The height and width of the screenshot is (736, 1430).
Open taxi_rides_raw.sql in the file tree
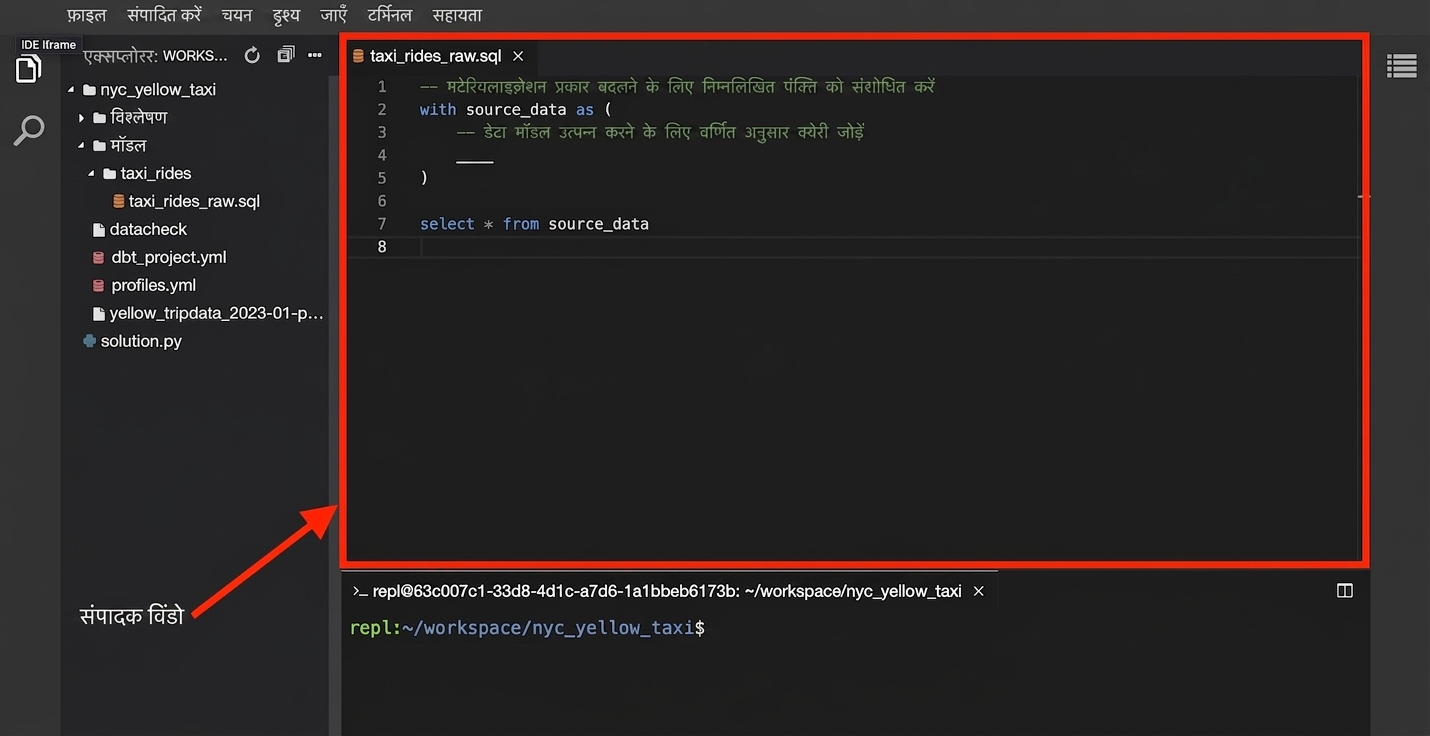point(194,201)
